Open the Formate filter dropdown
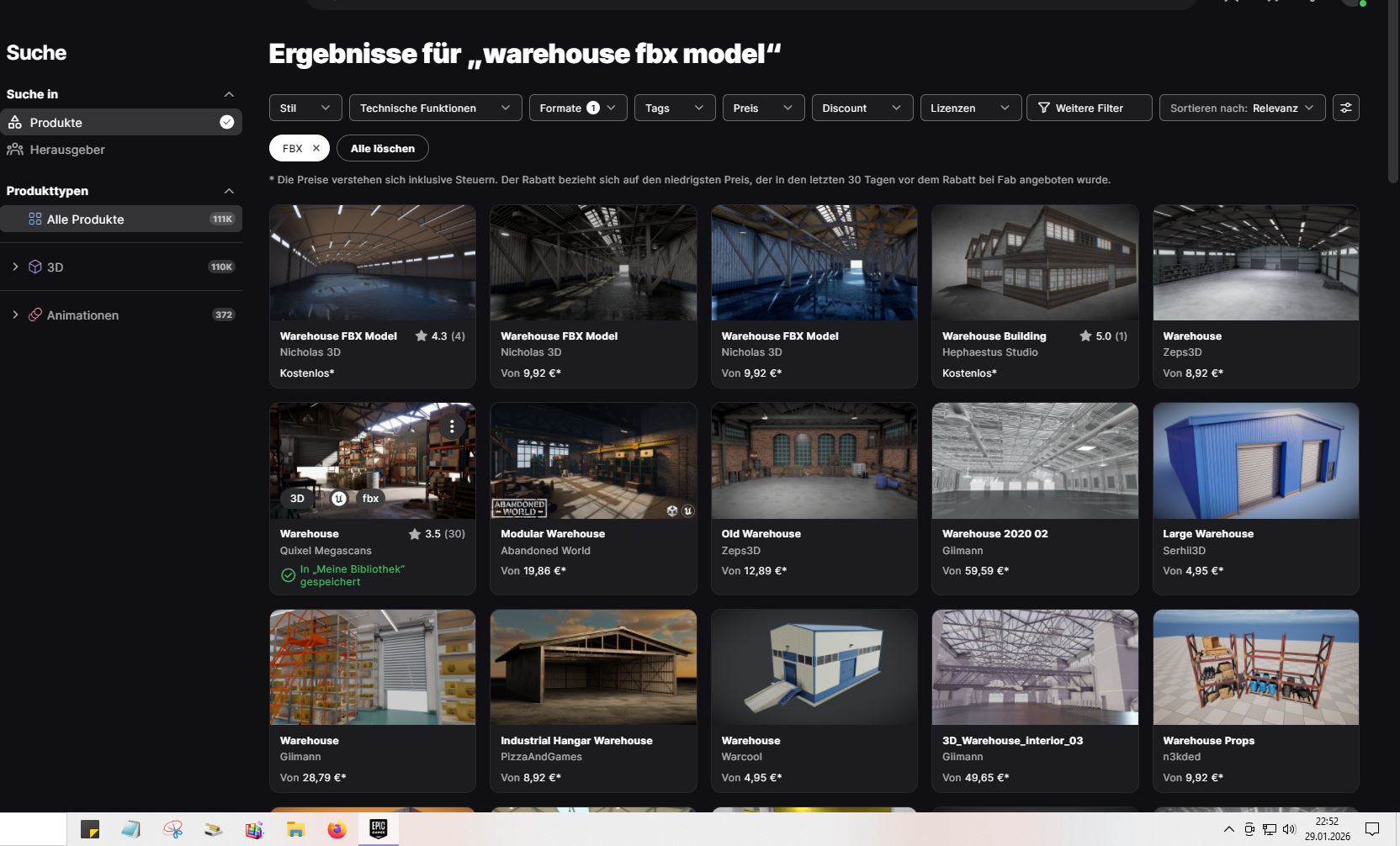 pyautogui.click(x=578, y=108)
